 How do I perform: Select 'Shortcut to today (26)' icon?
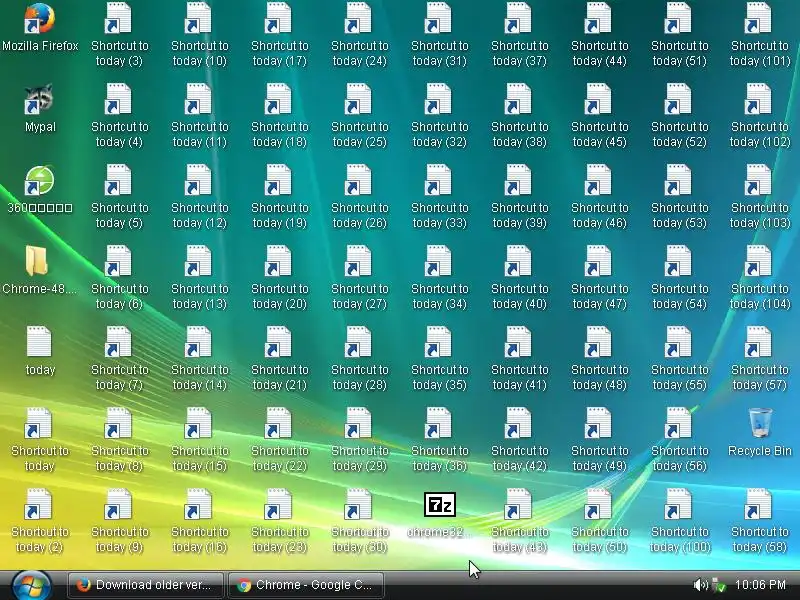click(x=360, y=197)
